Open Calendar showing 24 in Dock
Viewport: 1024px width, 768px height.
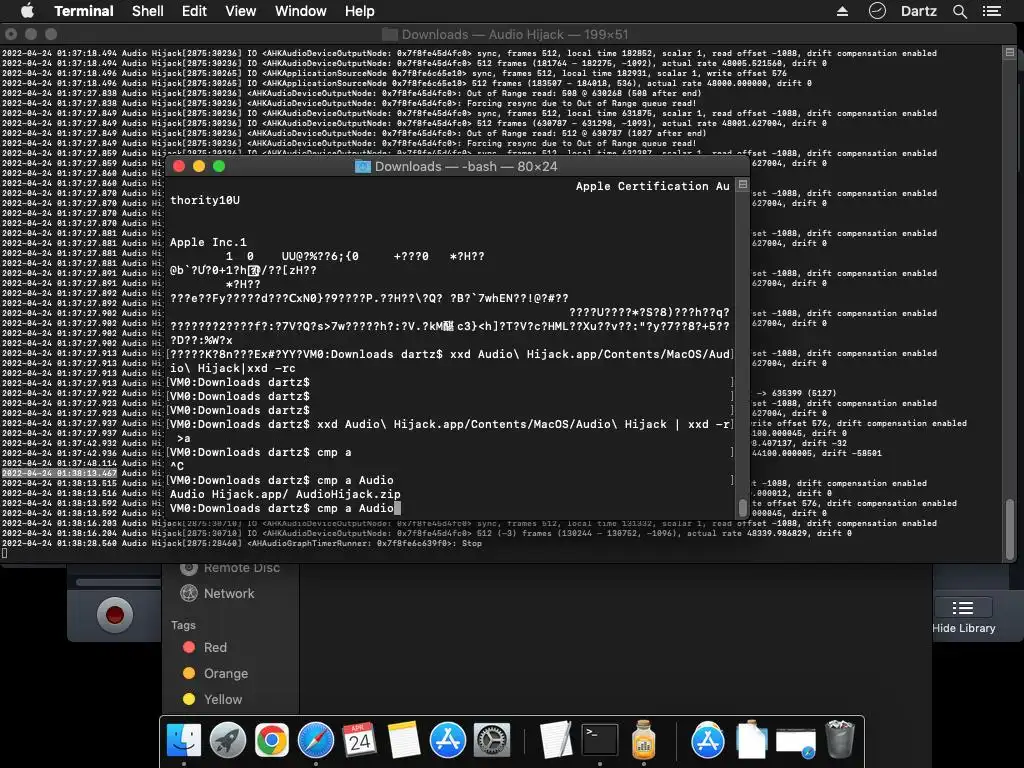tap(360, 741)
